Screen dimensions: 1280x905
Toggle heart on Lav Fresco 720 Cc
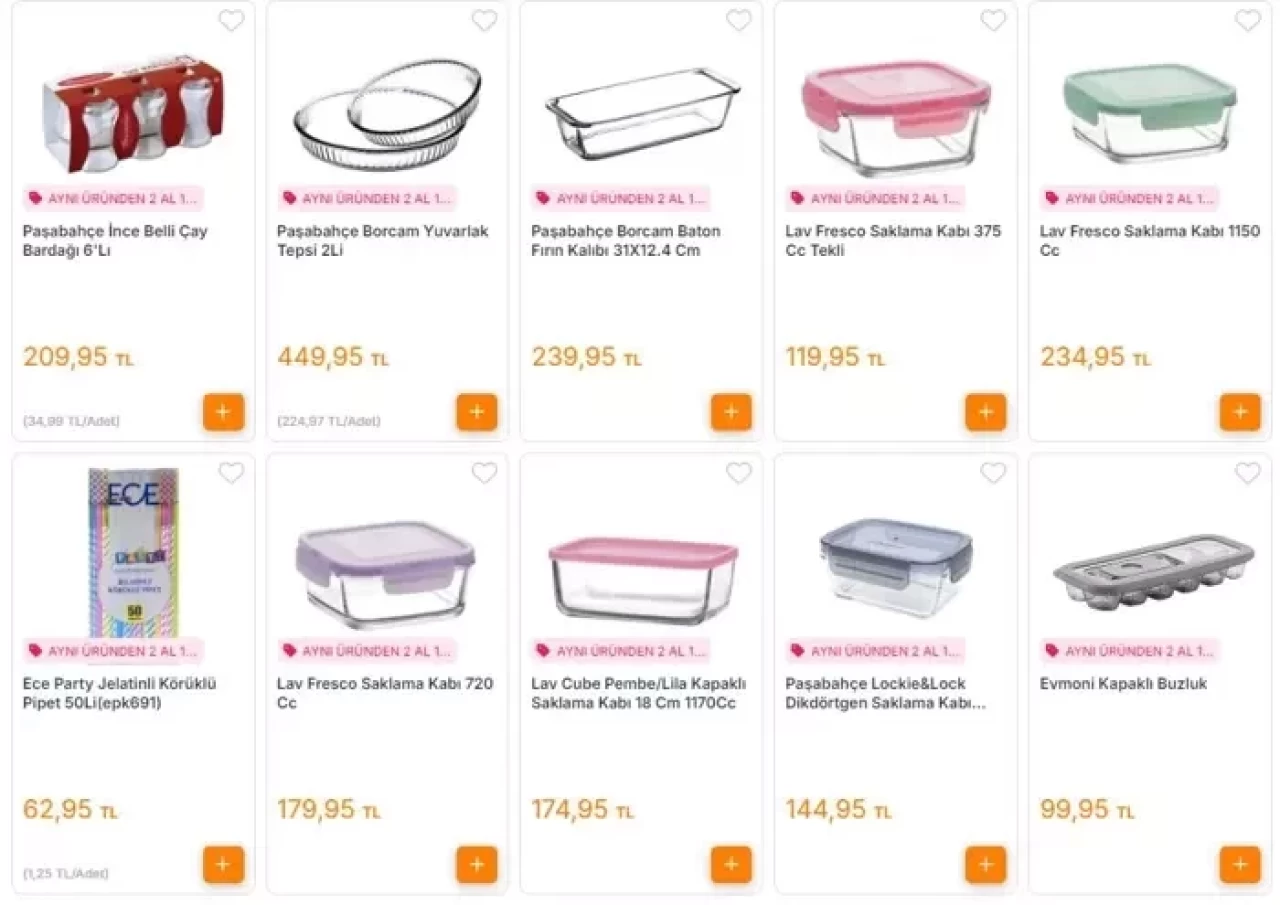click(x=485, y=473)
